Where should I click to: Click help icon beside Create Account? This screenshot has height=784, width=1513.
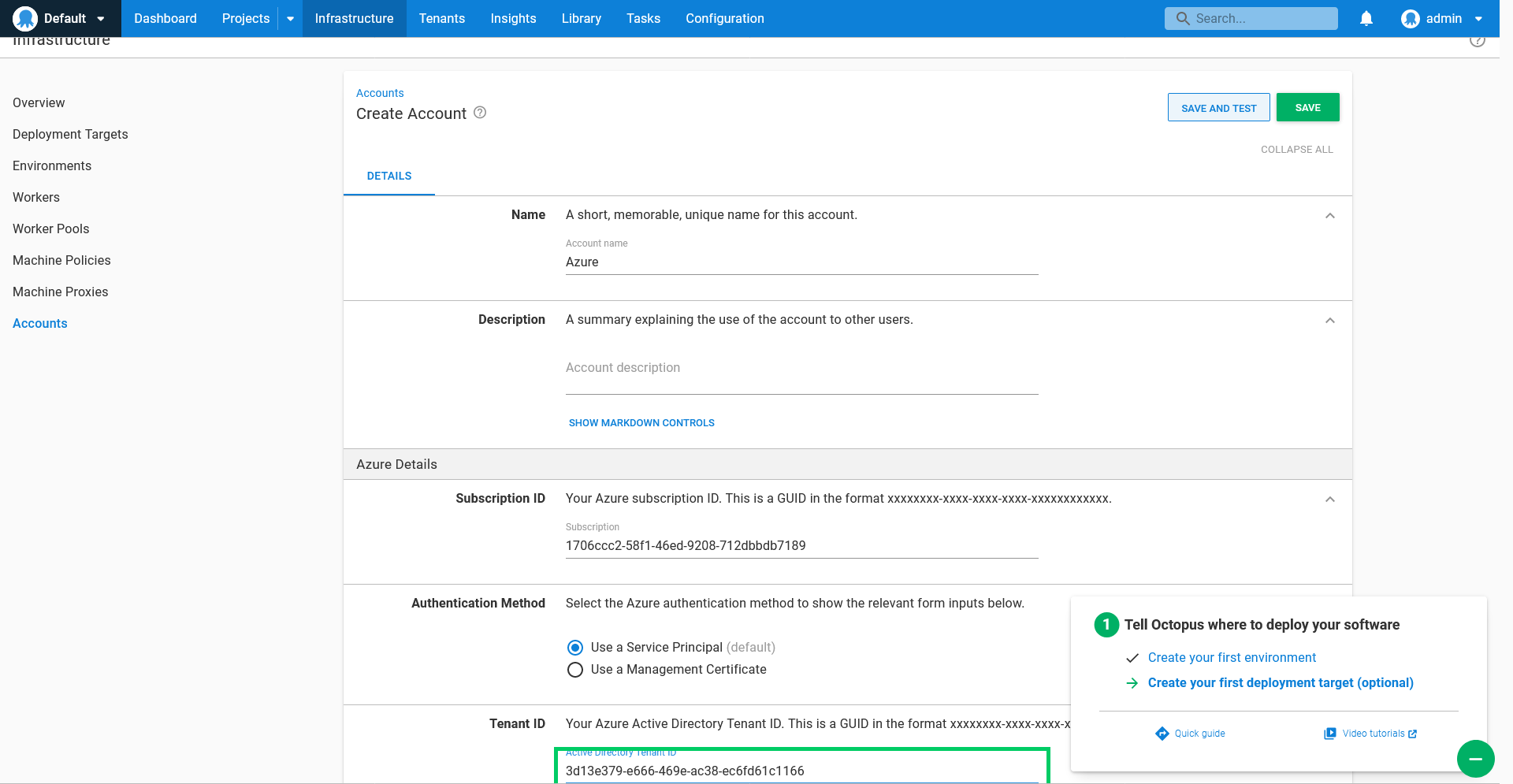point(480,113)
